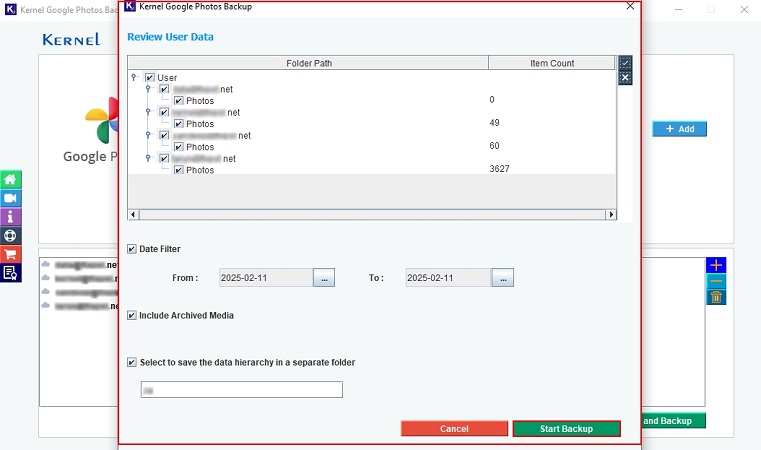This screenshot has height=450, width=761.
Task: Toggle the Photos checkbox with item count 0
Action: click(x=179, y=100)
